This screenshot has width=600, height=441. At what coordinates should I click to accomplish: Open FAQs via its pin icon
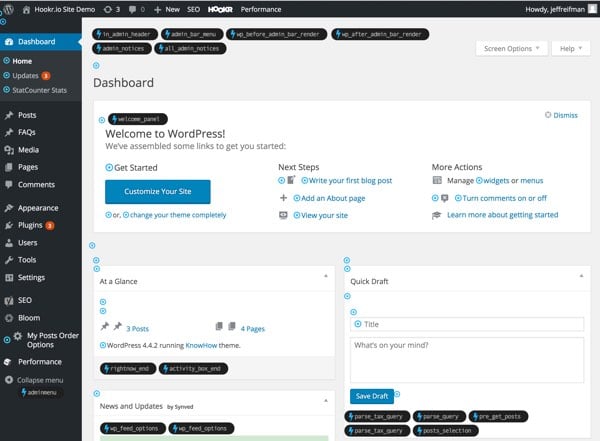pyautogui.click(x=9, y=132)
